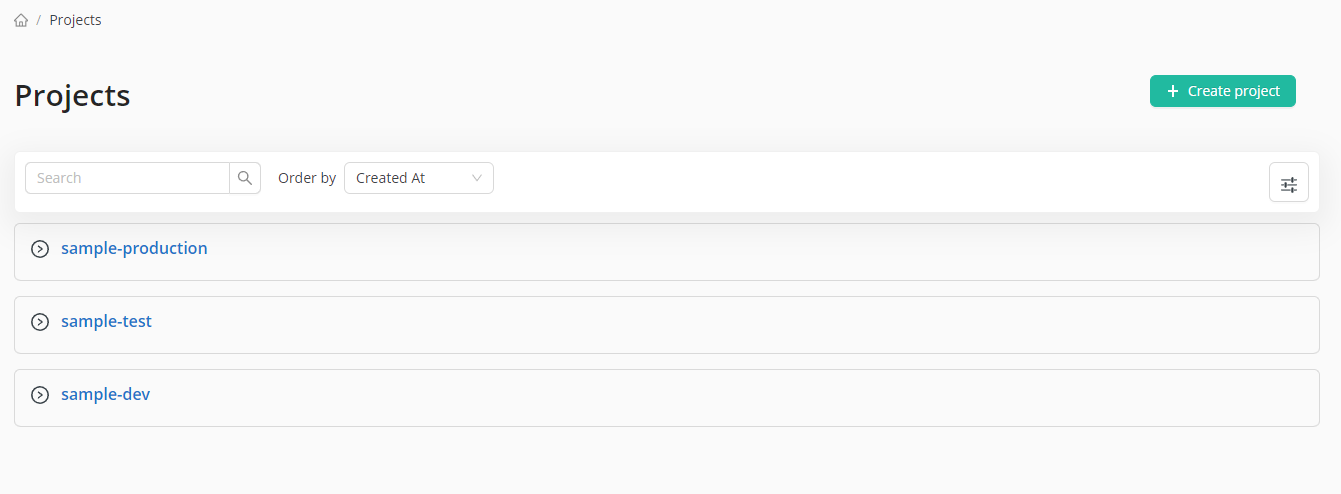Open the sample-test project link

click(x=106, y=321)
